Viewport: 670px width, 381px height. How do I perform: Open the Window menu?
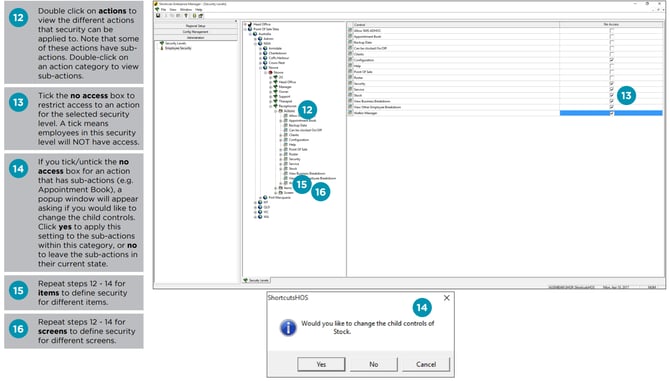click(186, 9)
